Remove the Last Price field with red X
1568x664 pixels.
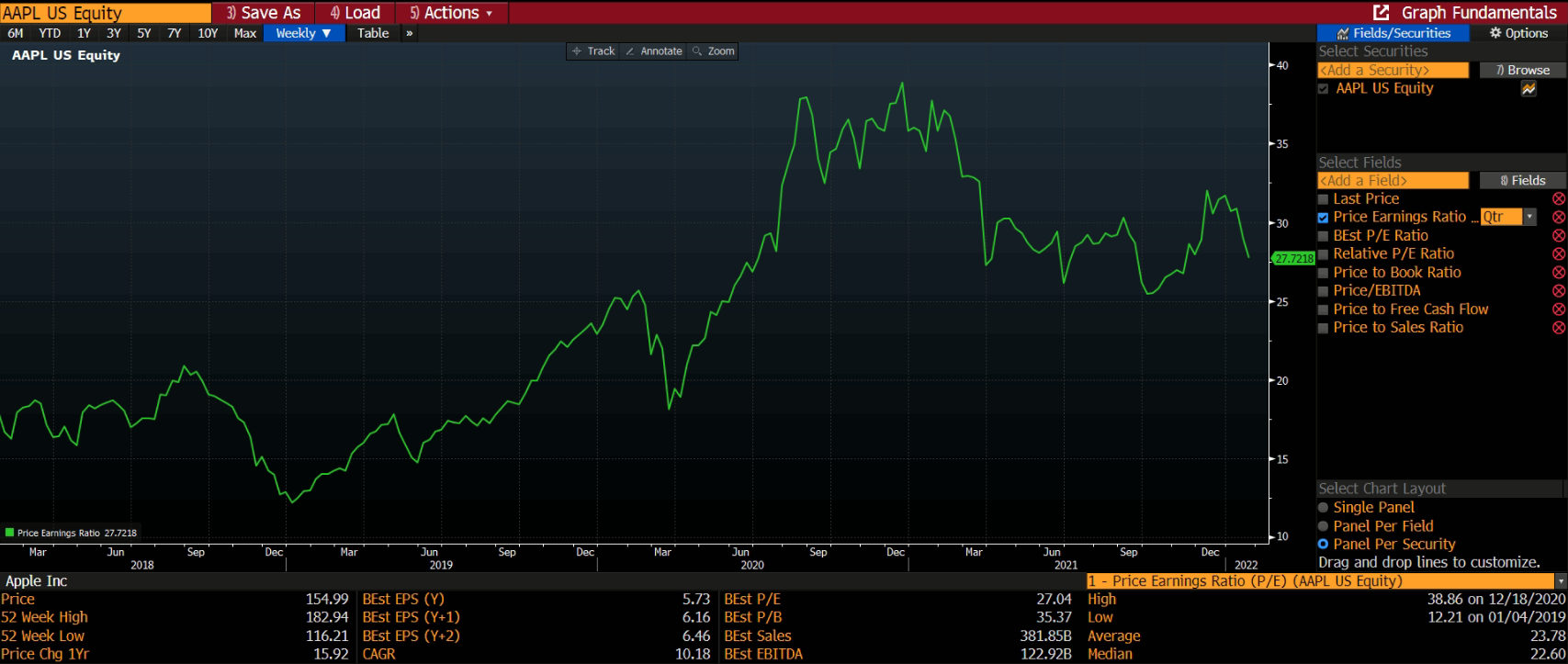(x=1558, y=199)
